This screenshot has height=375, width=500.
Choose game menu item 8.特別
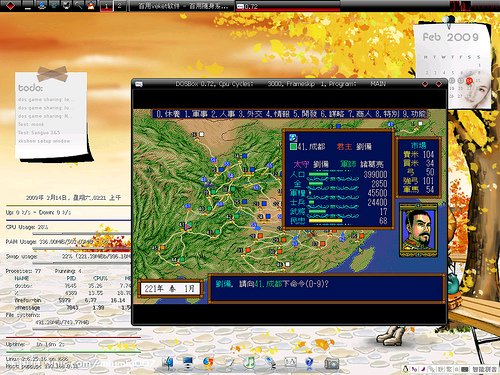(387, 114)
